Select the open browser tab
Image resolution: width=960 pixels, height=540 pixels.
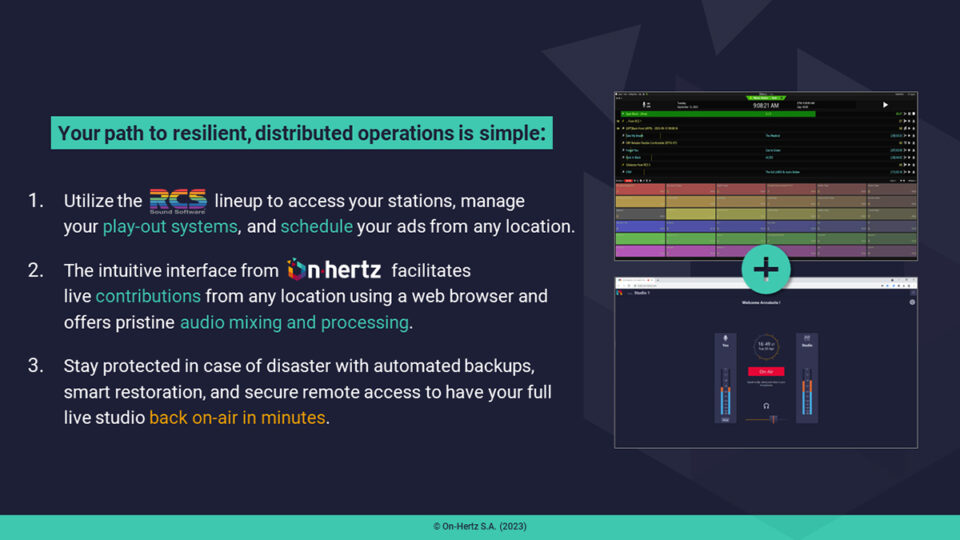click(634, 280)
